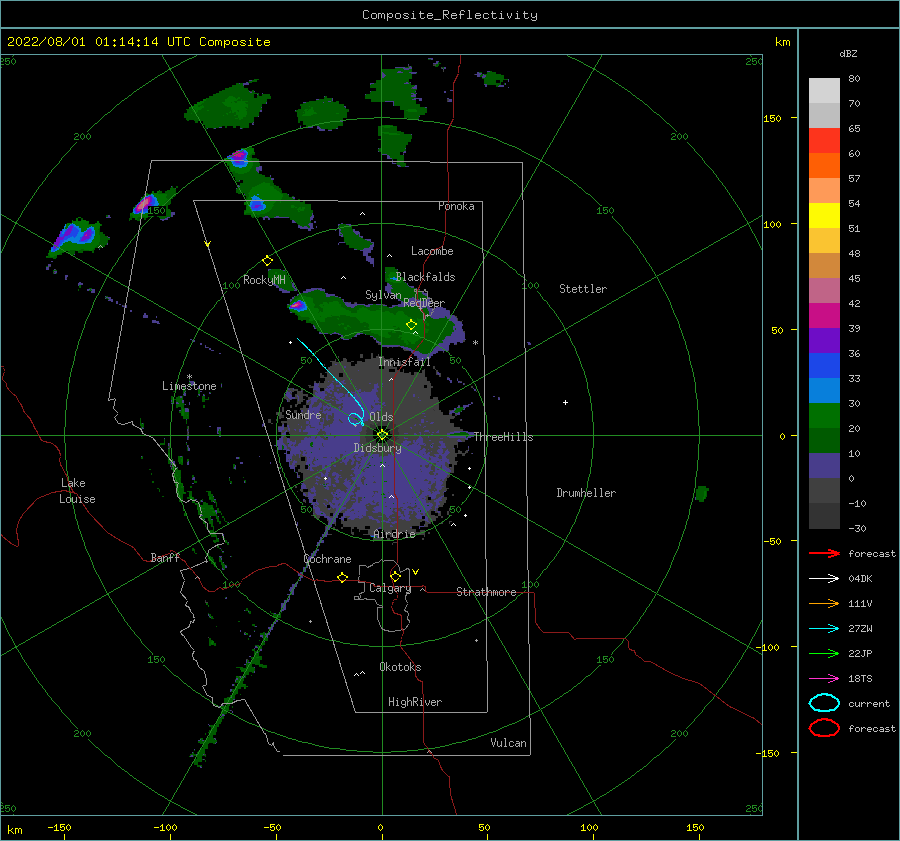Viewport: 900px width, 841px height.
Task: Click the HighRiver label
Action: (x=415, y=702)
